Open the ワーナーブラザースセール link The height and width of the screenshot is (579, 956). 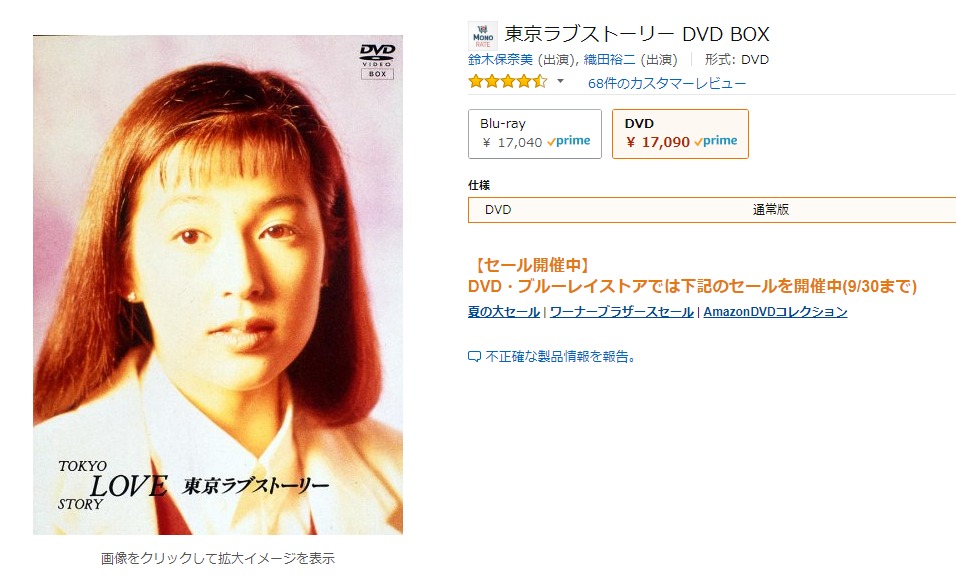pos(621,311)
